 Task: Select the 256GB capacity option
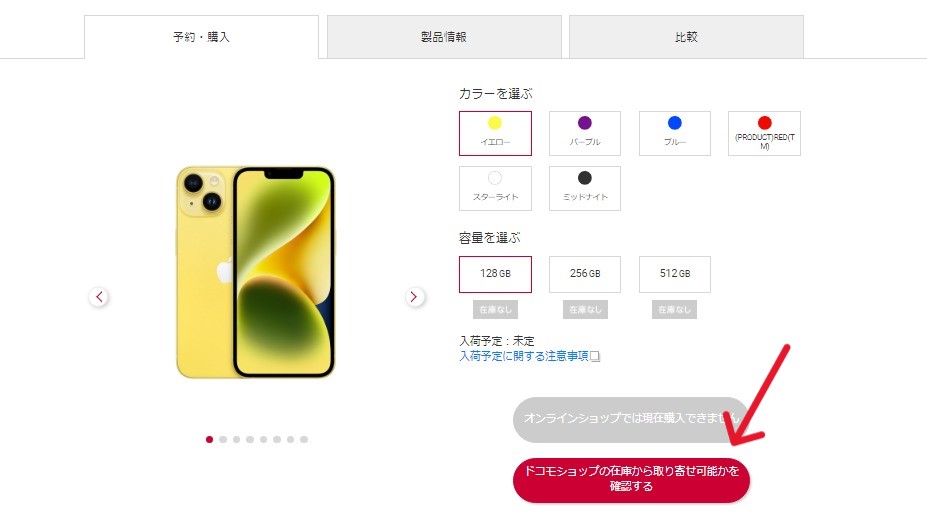coord(585,274)
